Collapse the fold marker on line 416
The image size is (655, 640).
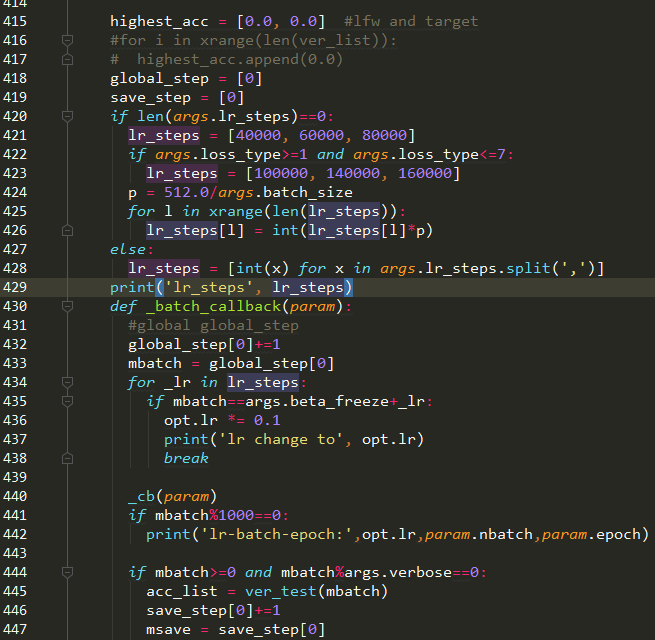pyautogui.click(x=67, y=40)
